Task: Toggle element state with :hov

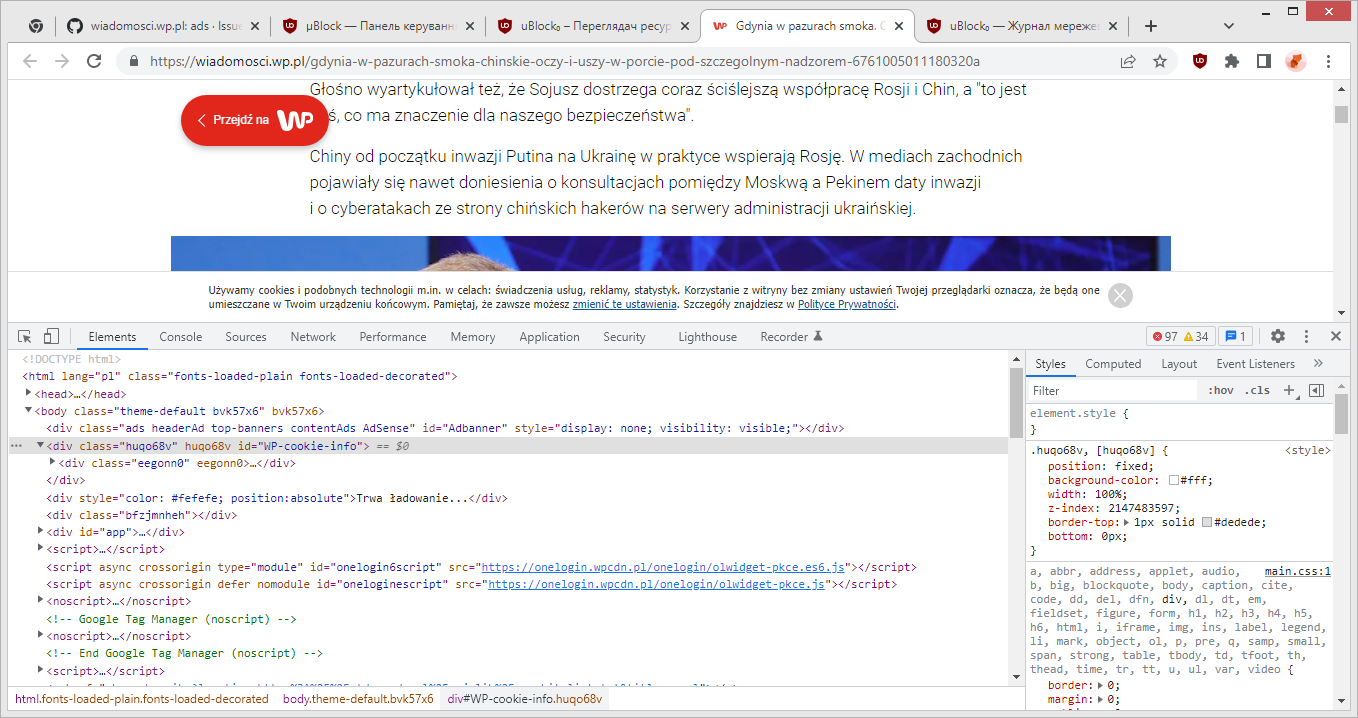Action: pyautogui.click(x=1221, y=389)
